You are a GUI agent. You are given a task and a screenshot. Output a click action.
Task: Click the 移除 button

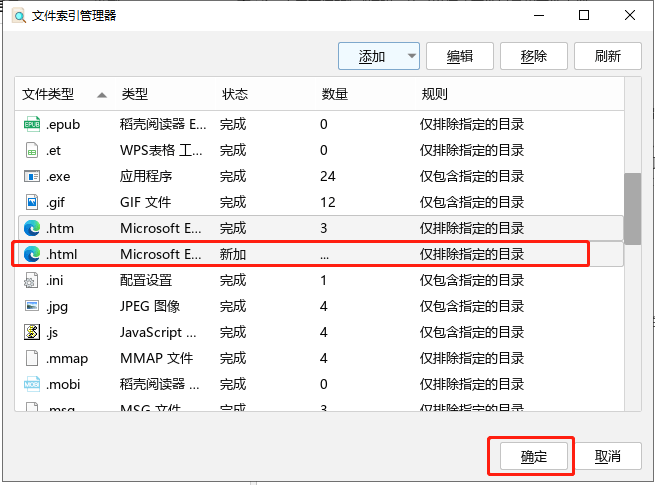coord(533,56)
